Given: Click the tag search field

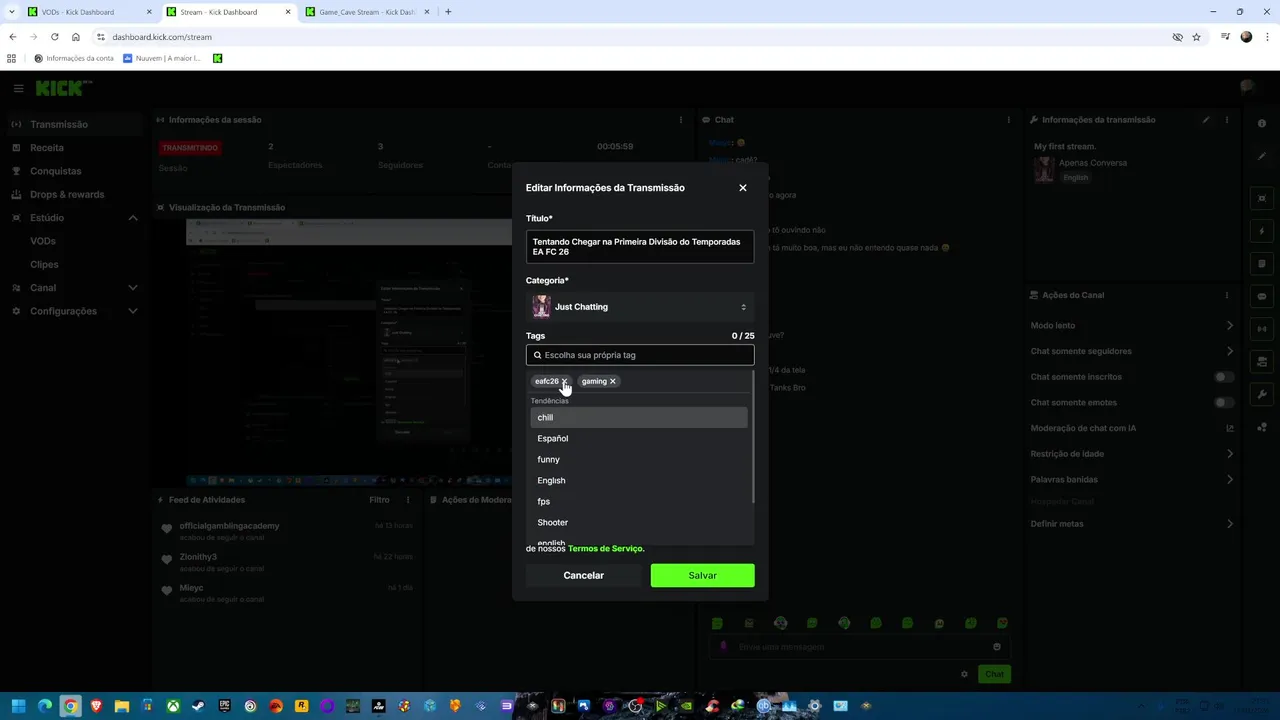Looking at the screenshot, I should point(640,355).
